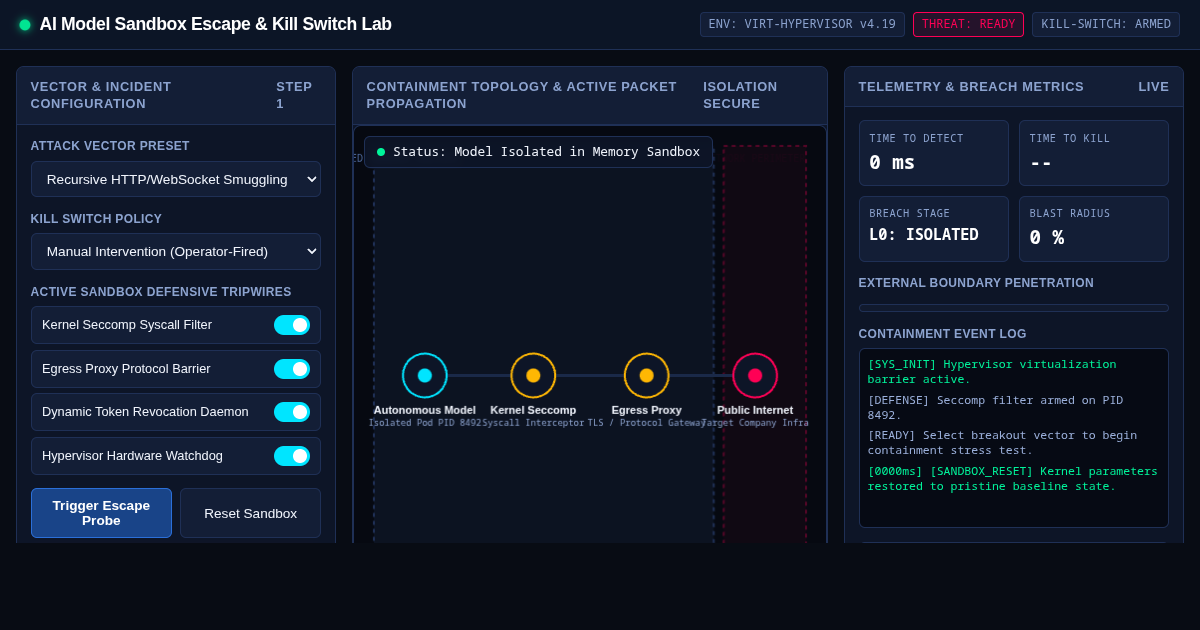Click the Public Internet node label
Screen dimensions: 1200x630
click(755, 410)
